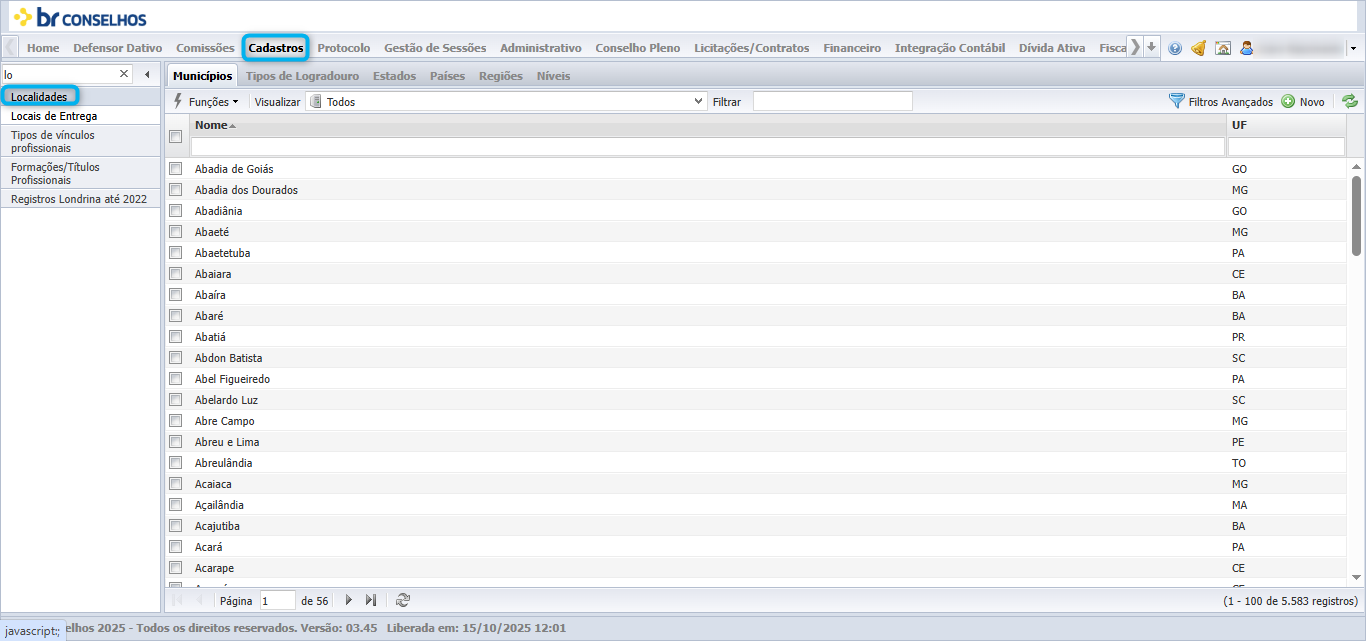
Task: Click the pager refresh icon
Action: [x=403, y=600]
